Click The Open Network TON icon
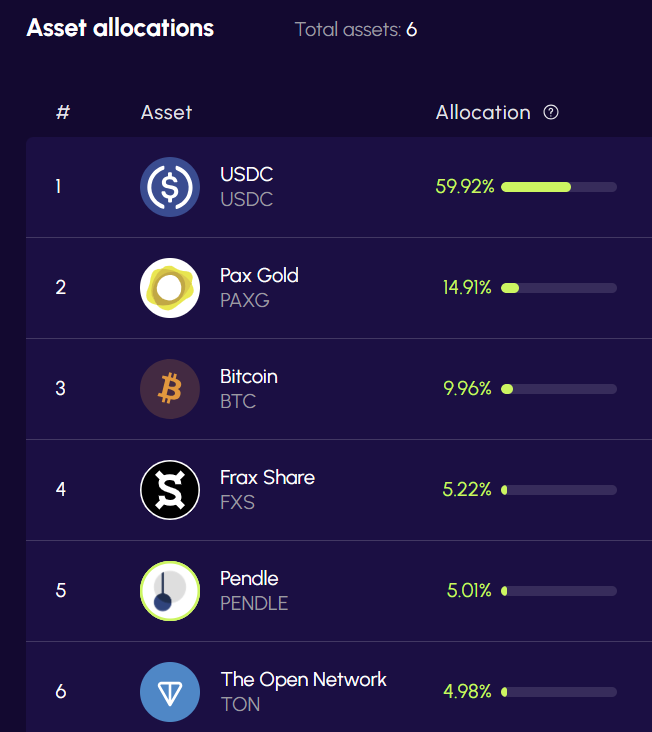Viewport: 652px width, 732px height. tap(170, 692)
